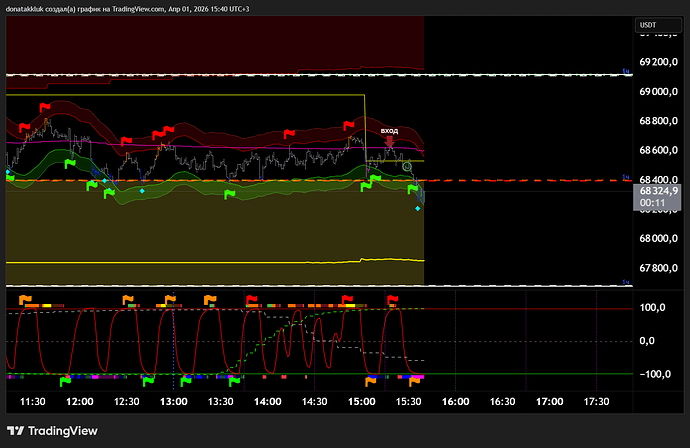Click the oscillator −100,0 scale label
Screen dimensions: 690x448
pyautogui.click(x=655, y=374)
